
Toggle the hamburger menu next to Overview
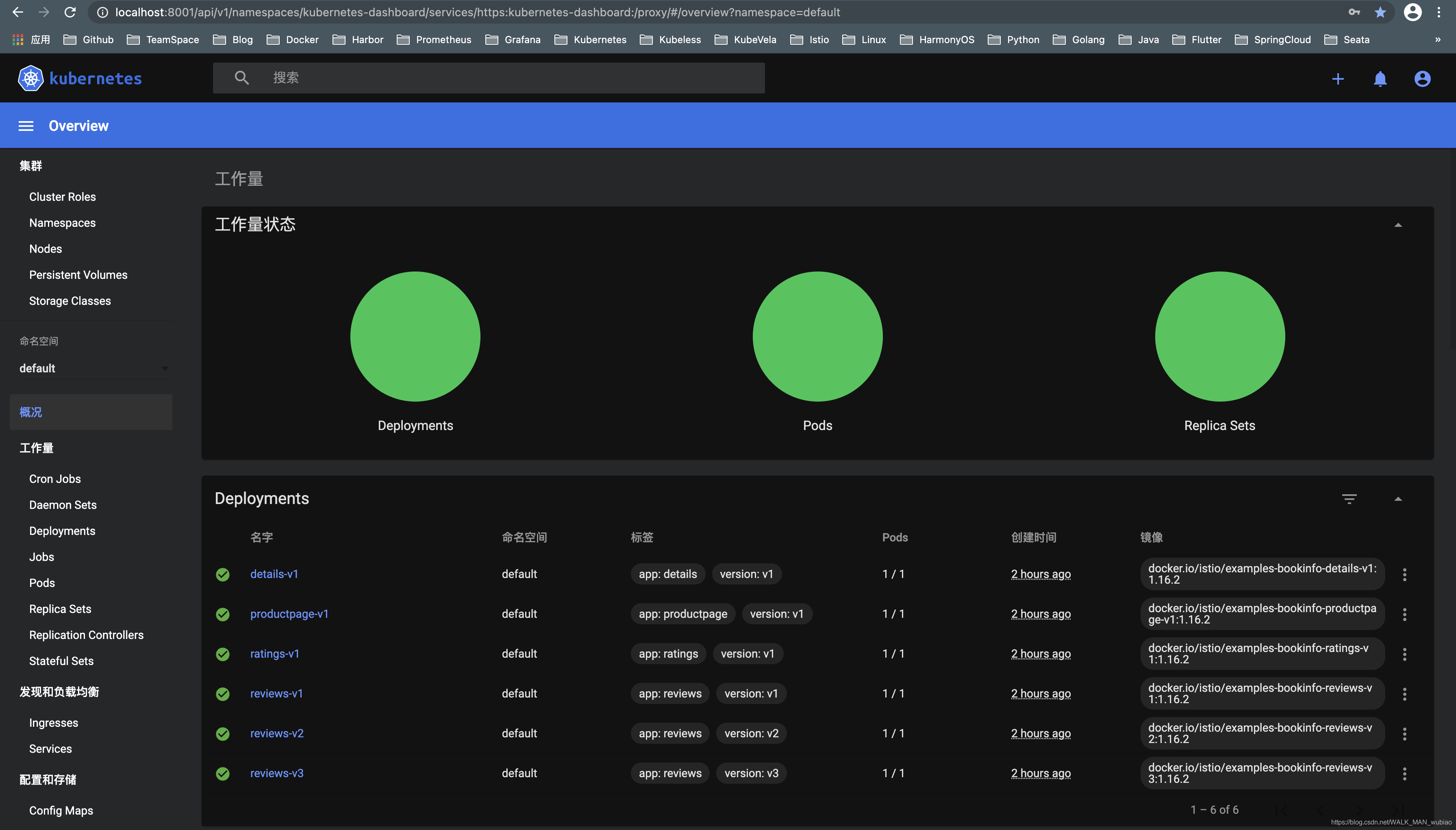(26, 126)
